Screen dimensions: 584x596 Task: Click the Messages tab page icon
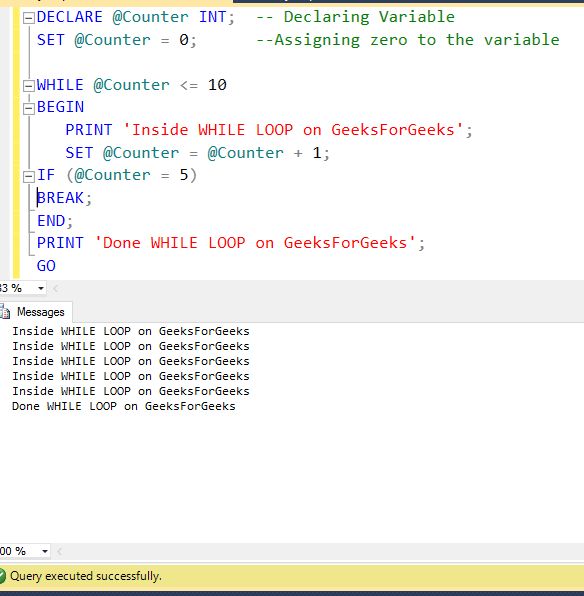(x=5, y=312)
